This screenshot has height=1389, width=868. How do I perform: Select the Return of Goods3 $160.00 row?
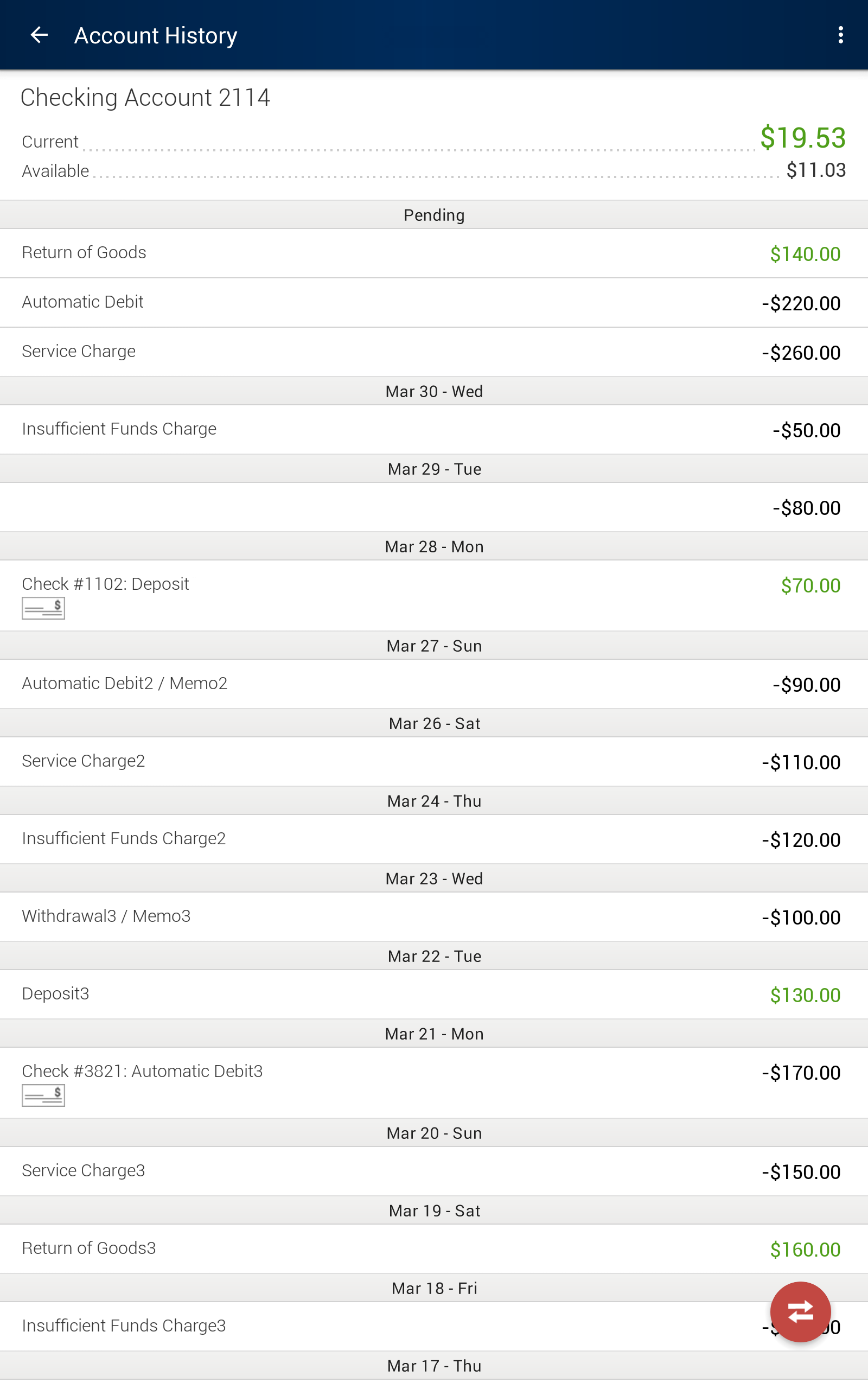tap(434, 1248)
